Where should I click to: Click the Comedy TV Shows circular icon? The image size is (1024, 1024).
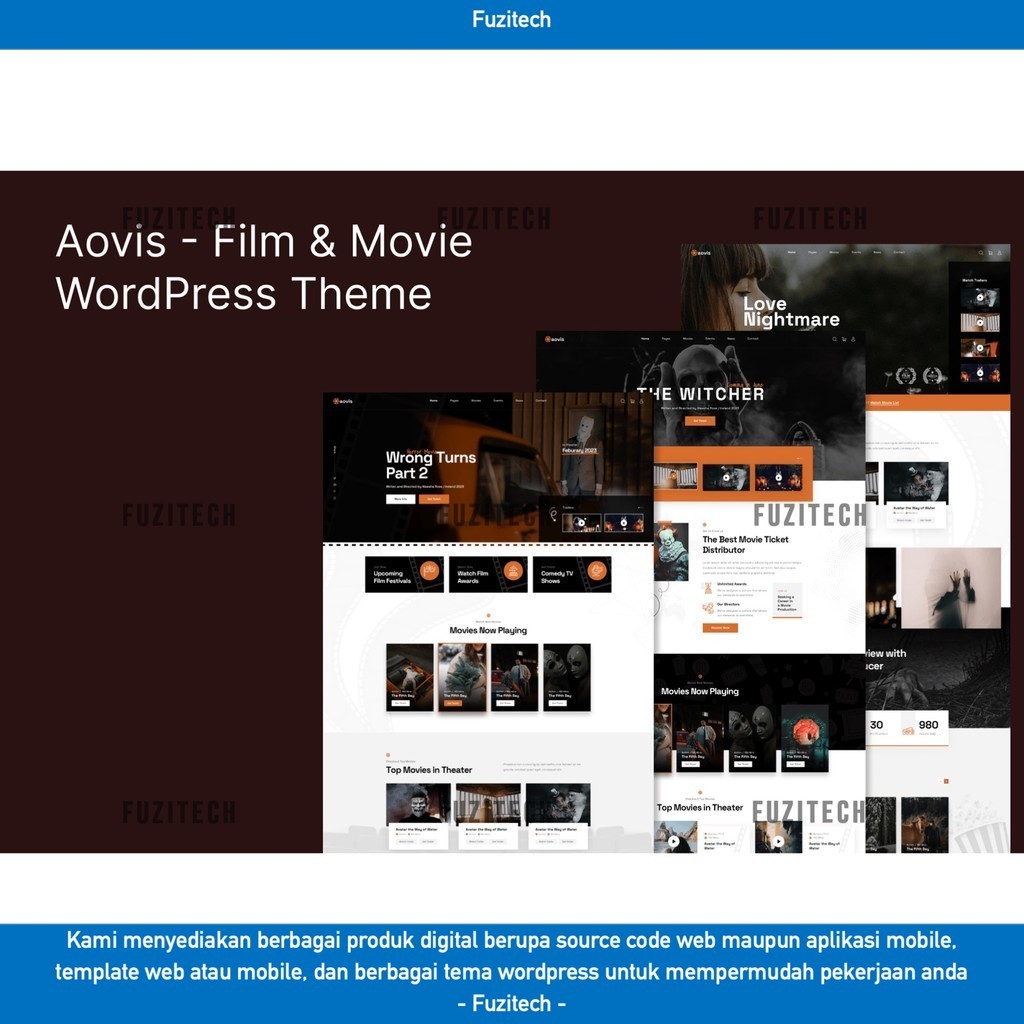click(x=597, y=571)
